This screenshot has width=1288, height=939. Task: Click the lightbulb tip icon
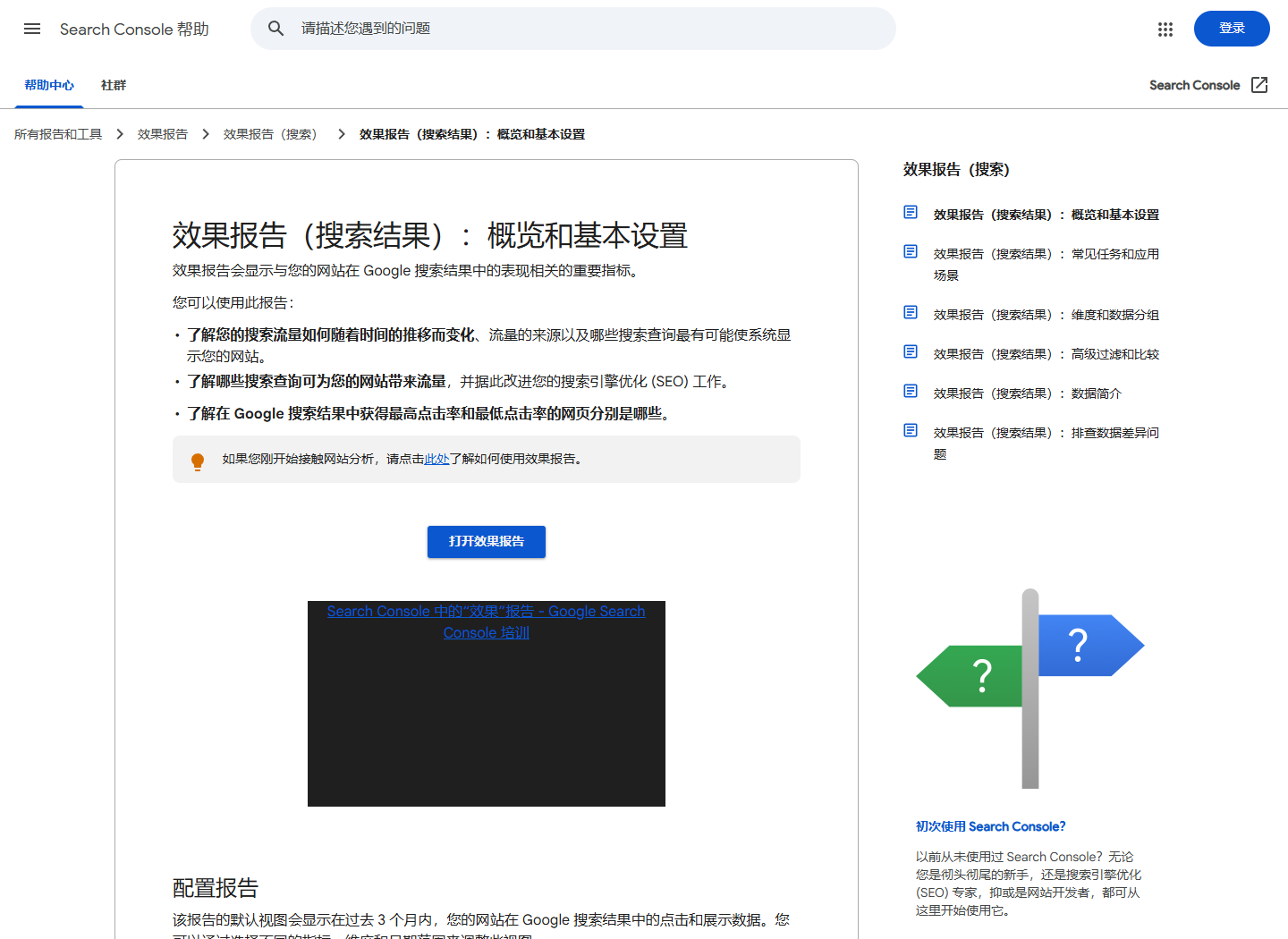pos(198,461)
